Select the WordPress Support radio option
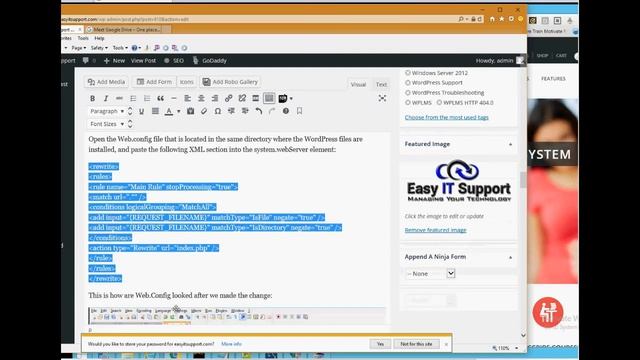Image resolution: width=640 pixels, height=360 pixels. tap(407, 82)
